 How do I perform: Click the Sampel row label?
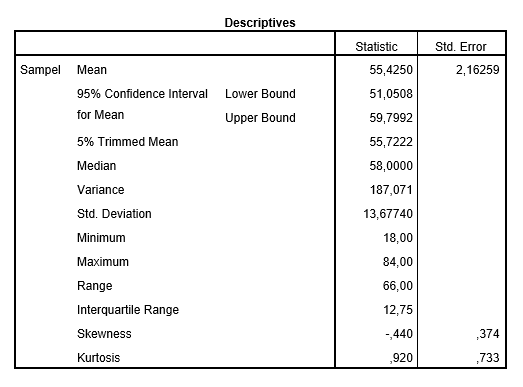40,70
